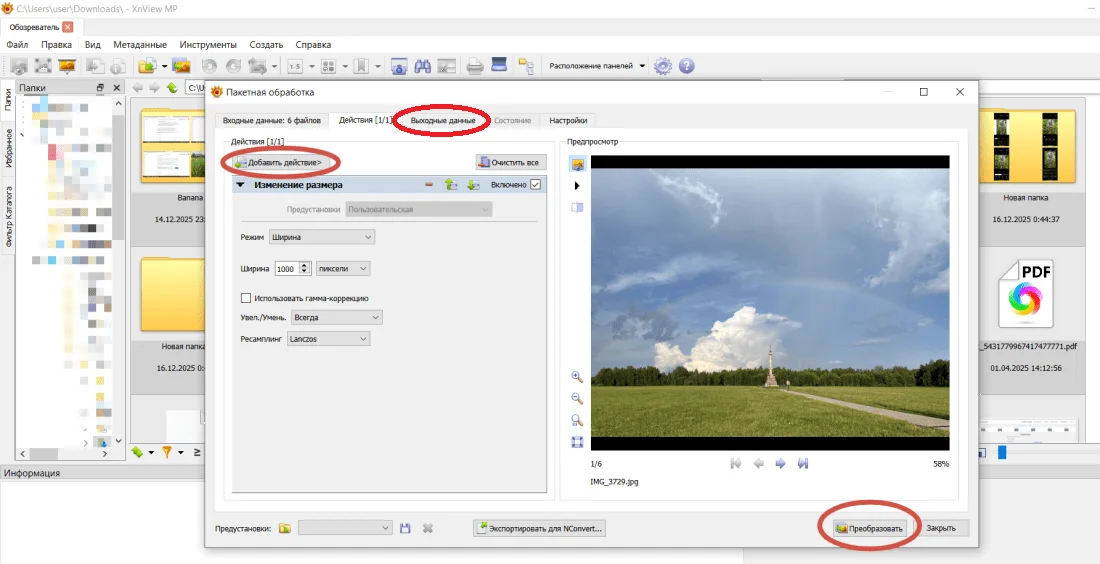Move the resize action down with the arrow icon
The height and width of the screenshot is (564, 1100).
(473, 185)
